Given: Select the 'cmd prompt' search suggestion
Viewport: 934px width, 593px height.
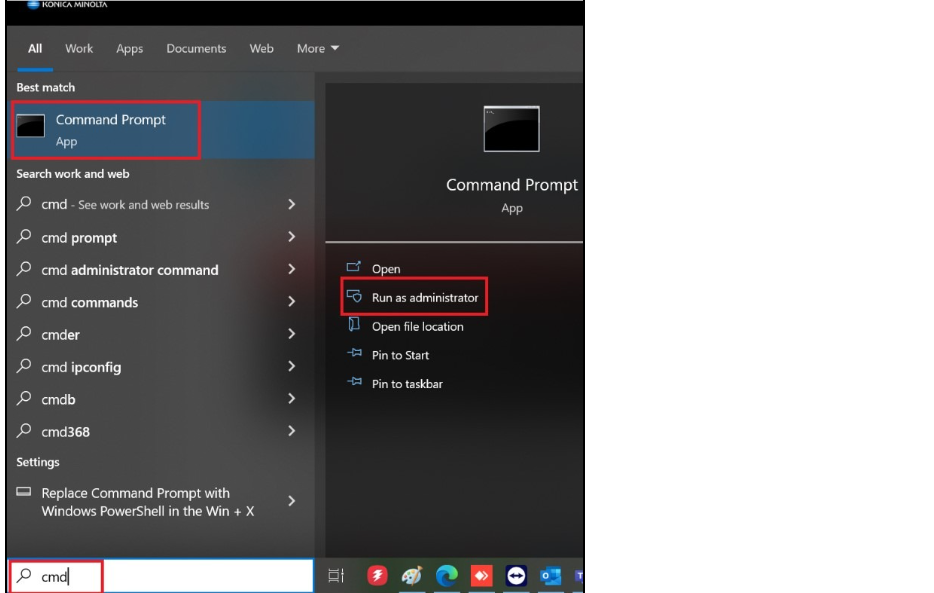Looking at the screenshot, I should coord(160,237).
